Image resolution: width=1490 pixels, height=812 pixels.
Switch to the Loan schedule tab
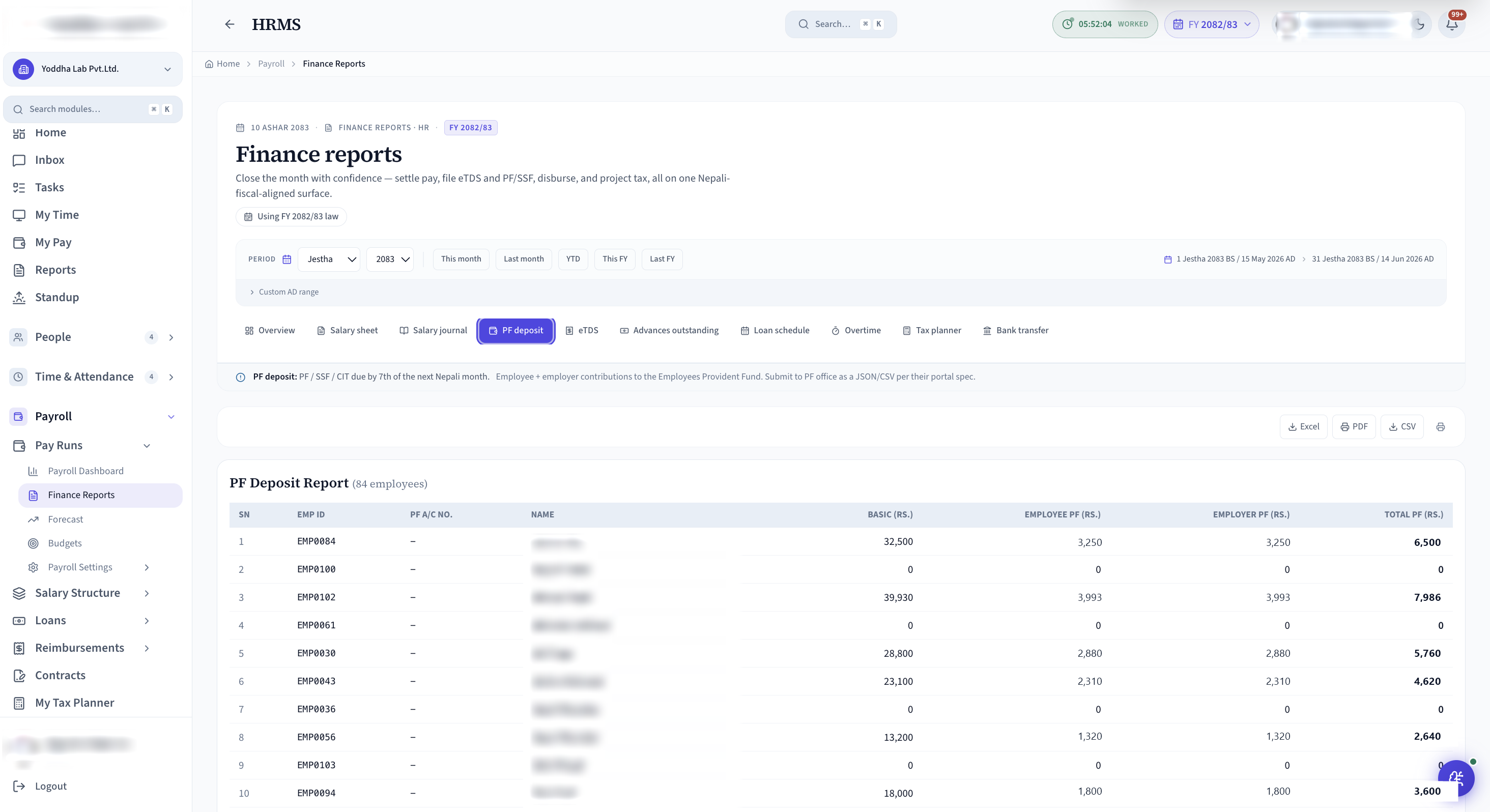pyautogui.click(x=775, y=330)
